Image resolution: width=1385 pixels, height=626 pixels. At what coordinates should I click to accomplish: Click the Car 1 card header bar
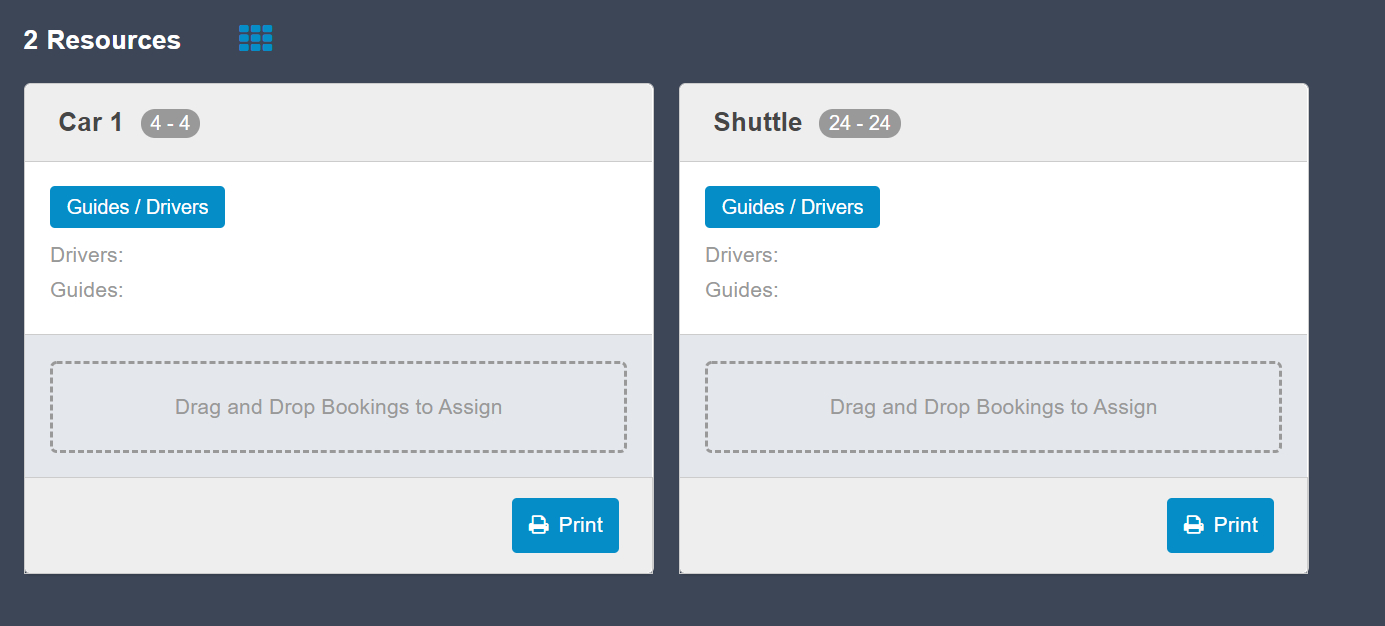pos(339,123)
